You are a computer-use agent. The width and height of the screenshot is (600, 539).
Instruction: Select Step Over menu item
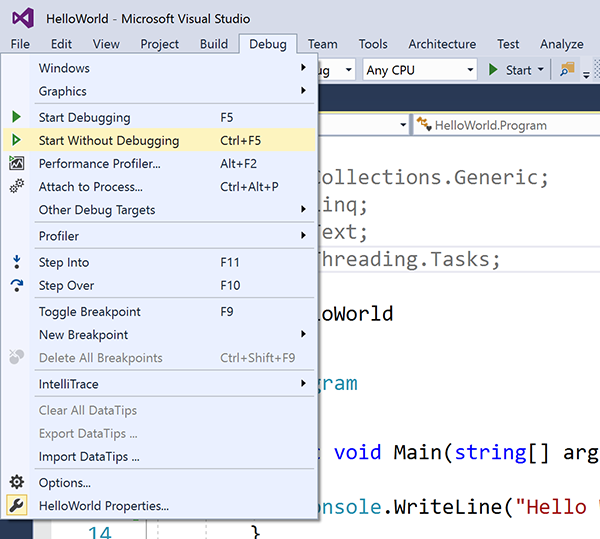coord(159,285)
